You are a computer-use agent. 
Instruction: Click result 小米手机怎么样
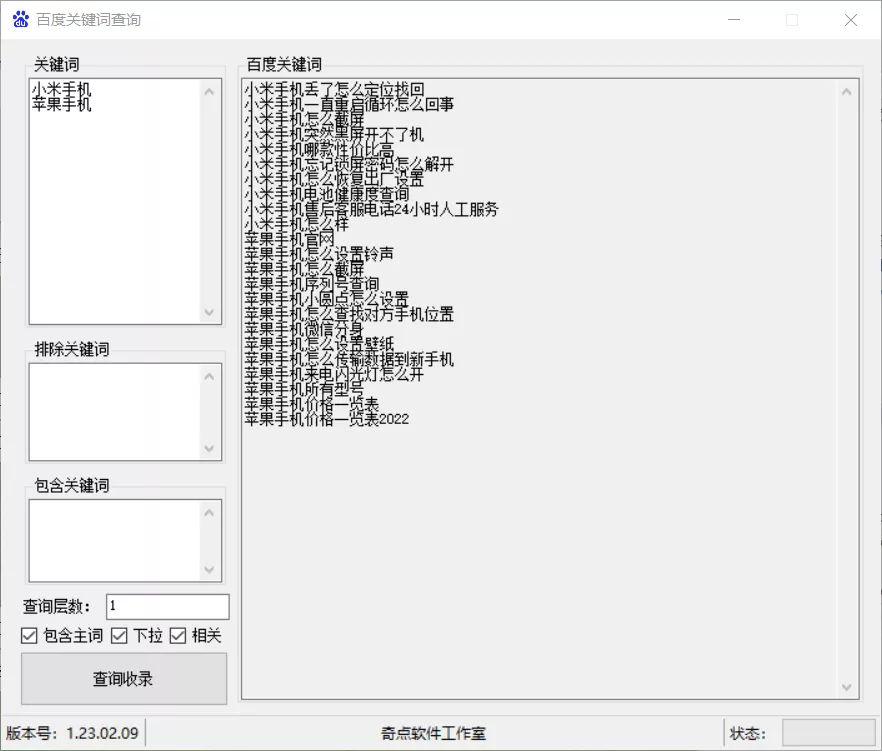click(296, 224)
